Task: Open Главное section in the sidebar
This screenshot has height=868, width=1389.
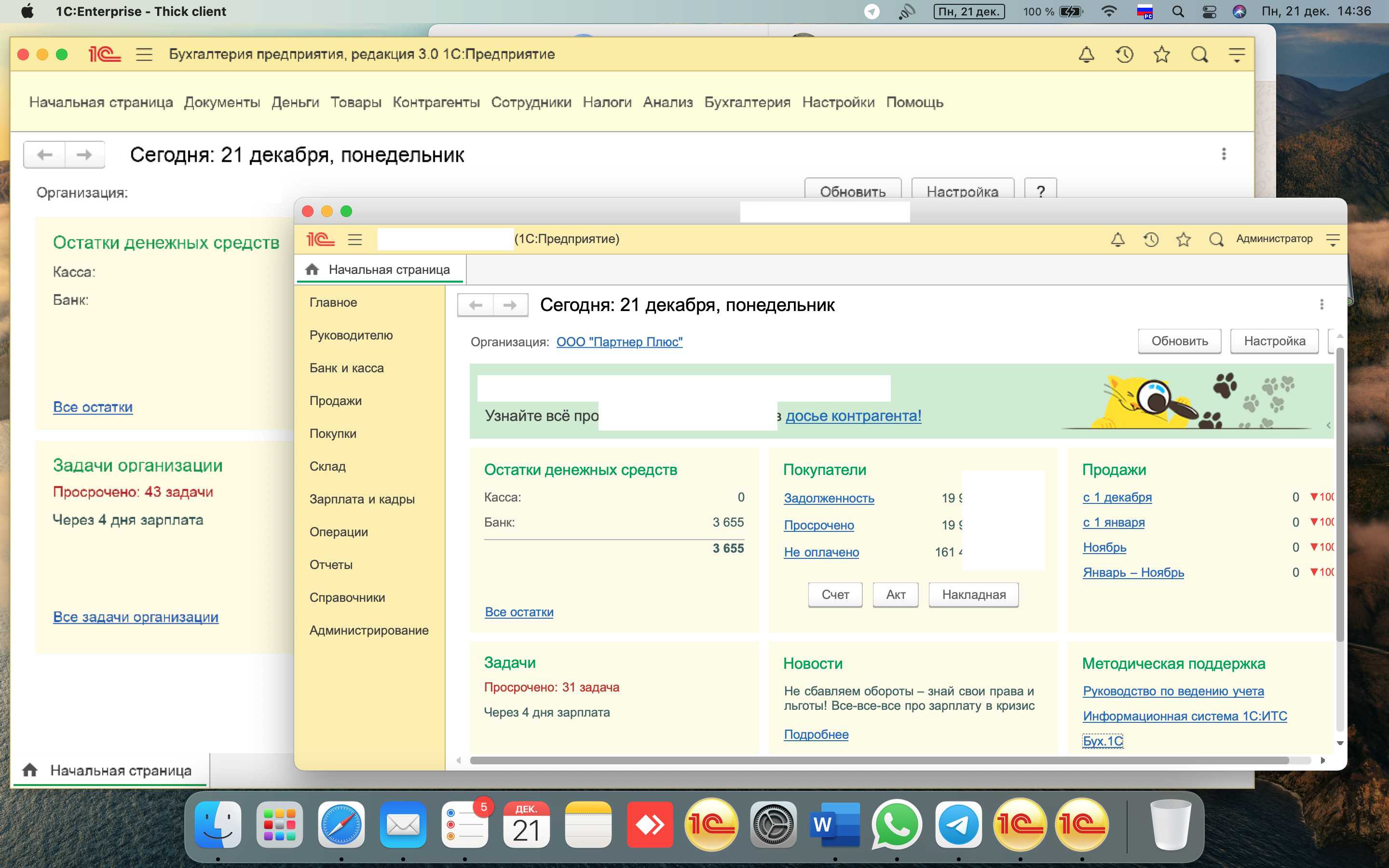Action: coord(333,302)
